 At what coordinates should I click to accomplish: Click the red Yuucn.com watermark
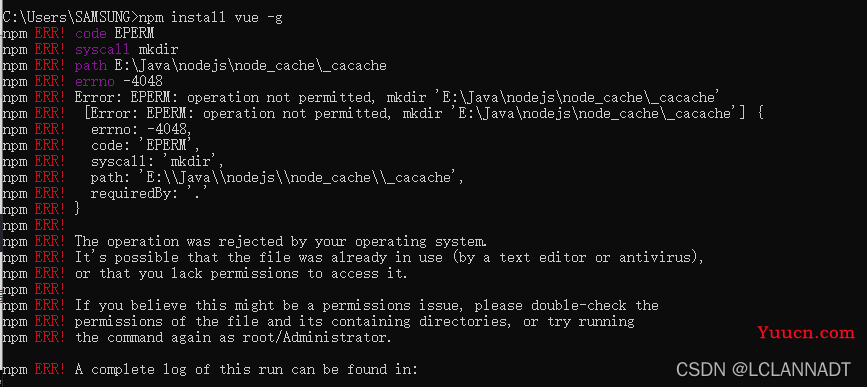(806, 333)
